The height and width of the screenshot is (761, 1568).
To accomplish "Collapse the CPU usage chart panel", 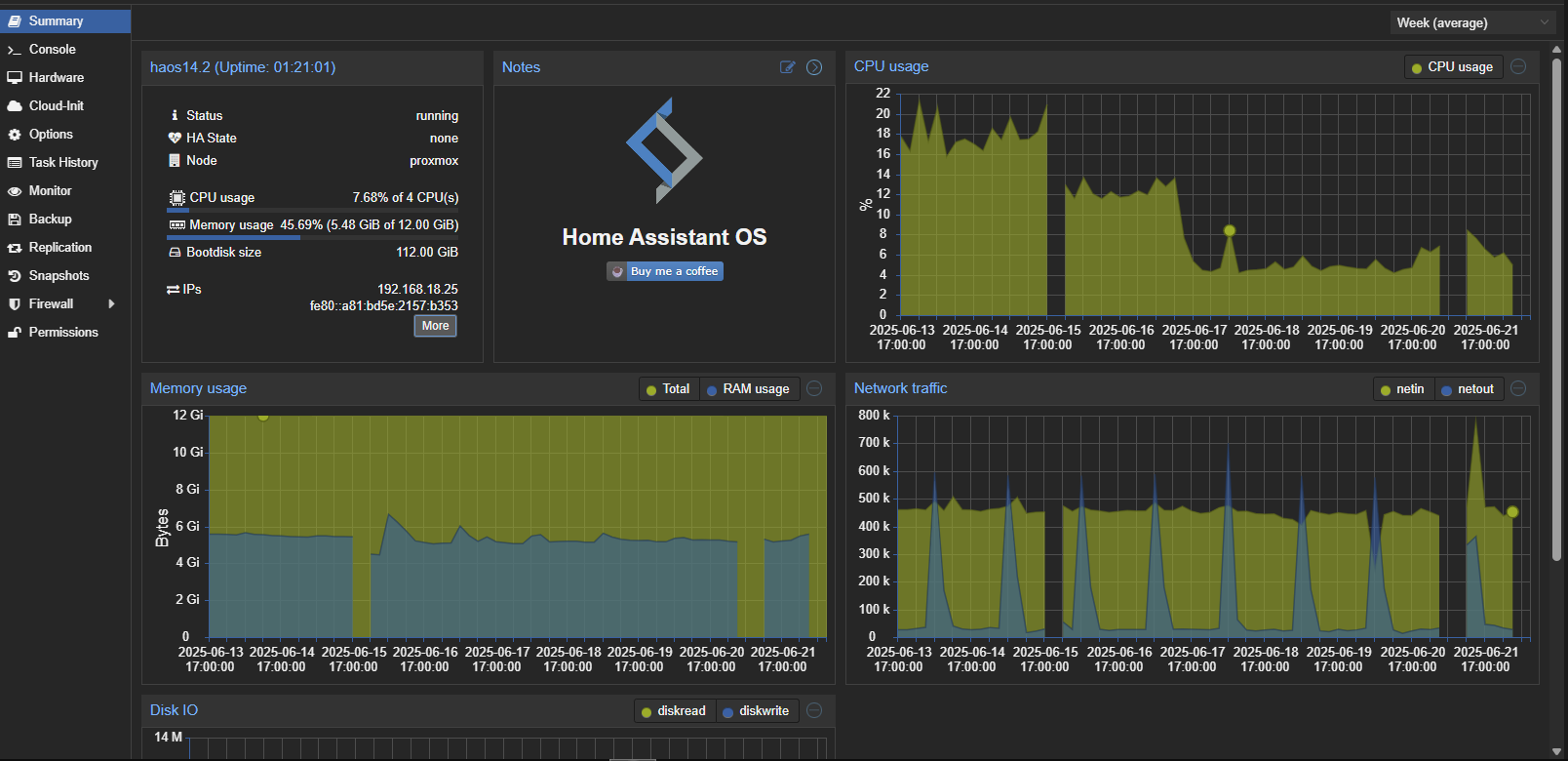I will pyautogui.click(x=1518, y=66).
